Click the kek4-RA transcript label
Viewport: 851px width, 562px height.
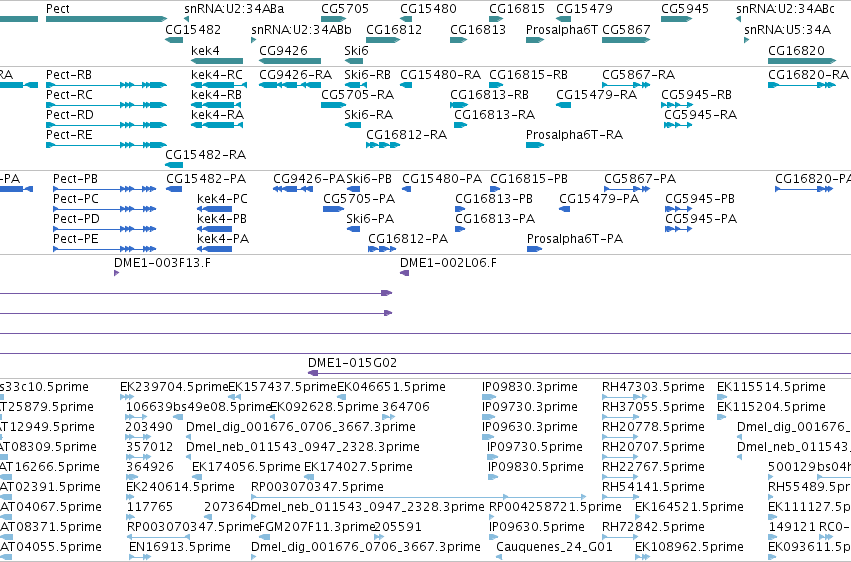pyautogui.click(x=217, y=114)
